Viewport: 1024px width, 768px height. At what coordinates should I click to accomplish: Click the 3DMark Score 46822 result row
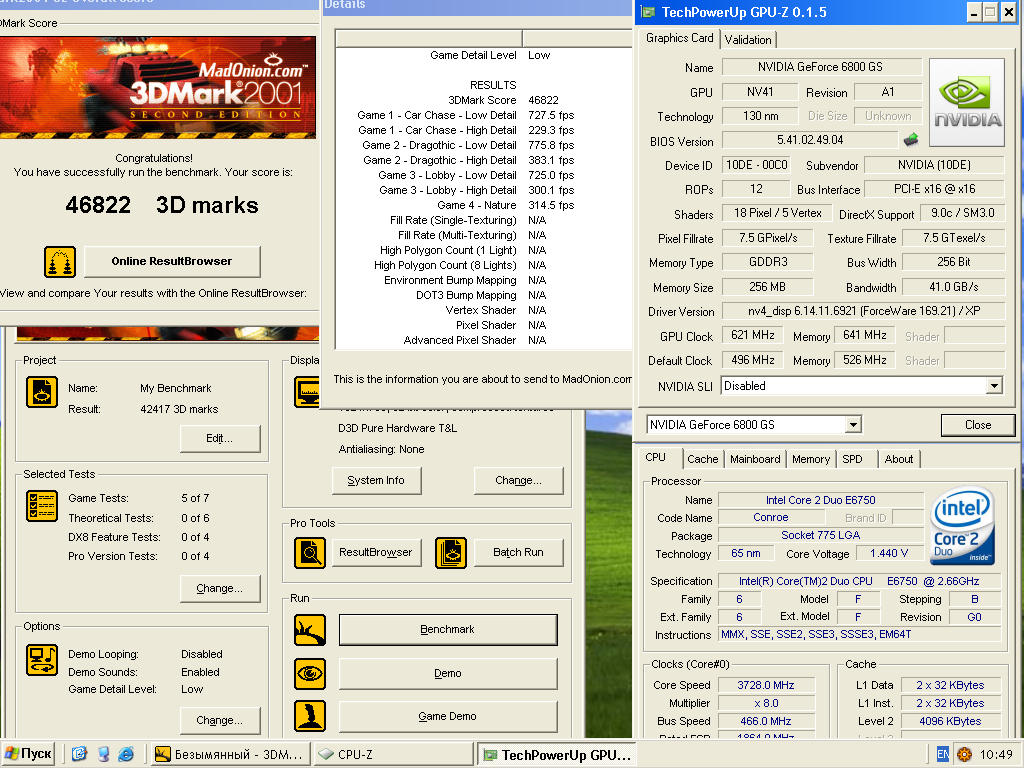(x=483, y=100)
